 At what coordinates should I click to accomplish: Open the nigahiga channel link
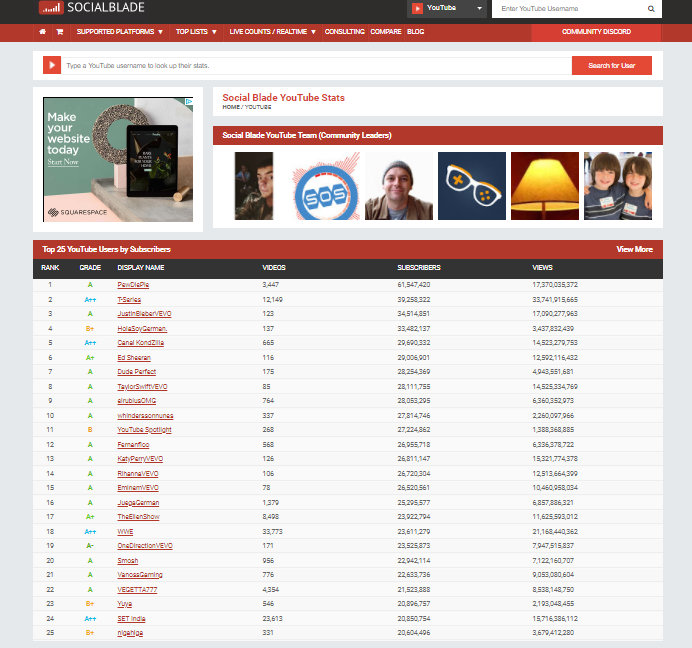[130, 633]
